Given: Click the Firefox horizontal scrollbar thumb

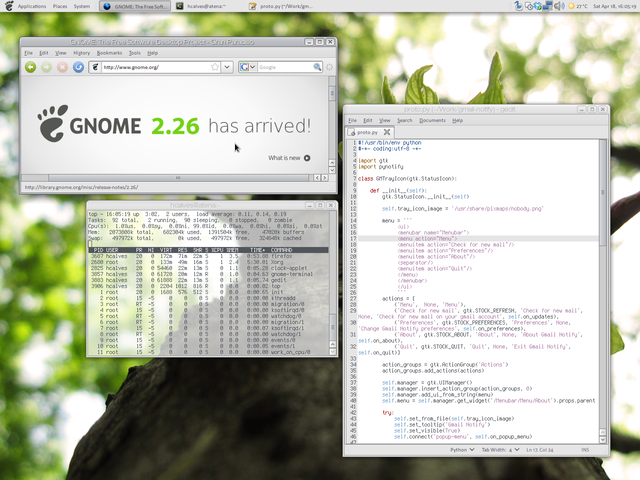Looking at the screenshot, I should point(178,178).
